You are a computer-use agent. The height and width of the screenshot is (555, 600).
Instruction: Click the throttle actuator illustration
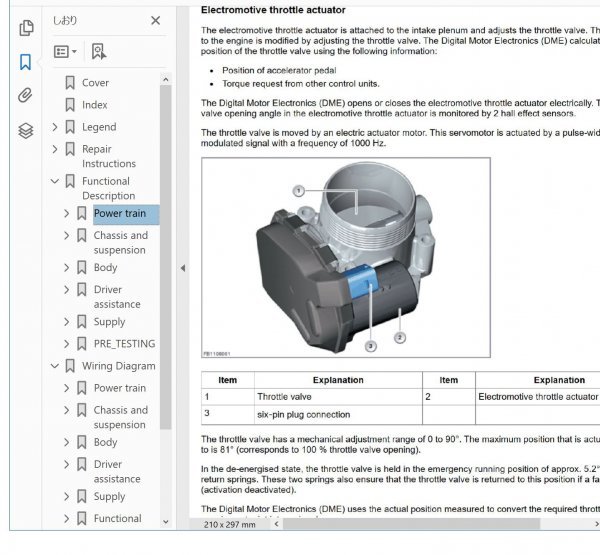click(x=346, y=258)
